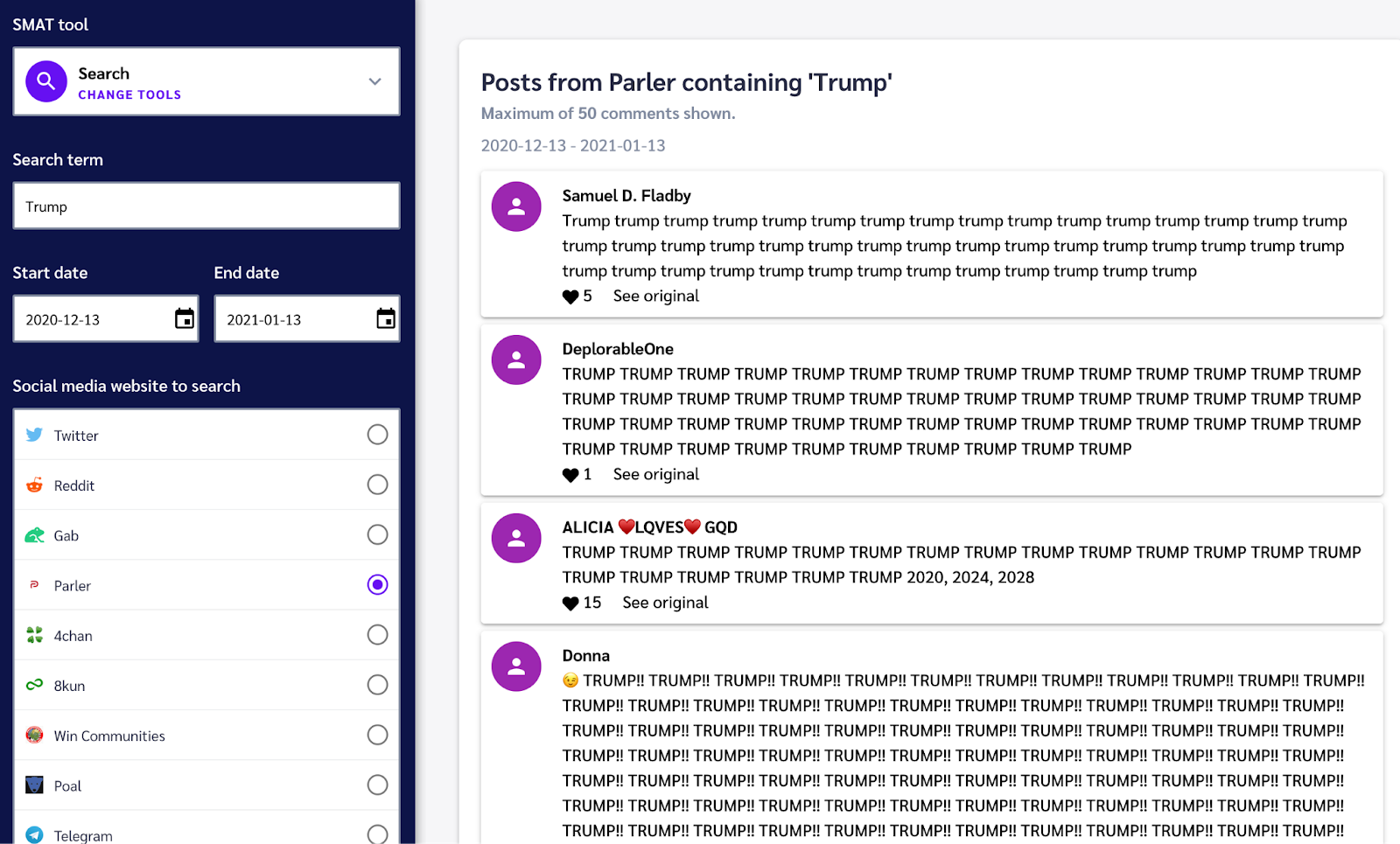Select the Telegram radio button

coord(377,834)
